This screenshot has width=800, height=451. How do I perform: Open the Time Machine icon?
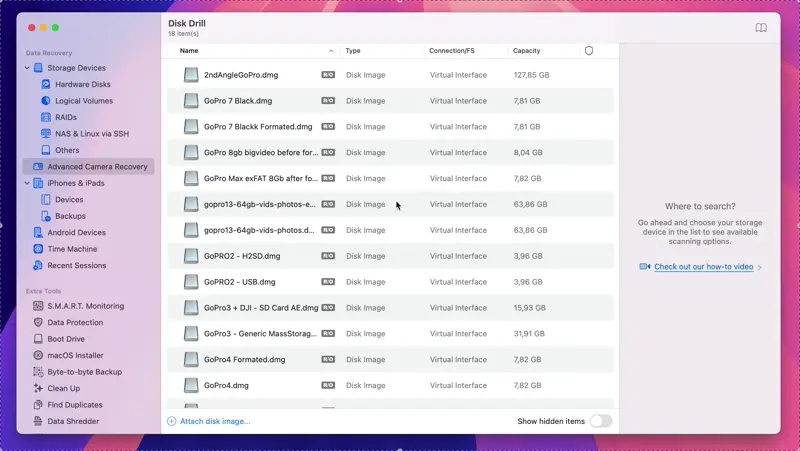[x=38, y=249]
